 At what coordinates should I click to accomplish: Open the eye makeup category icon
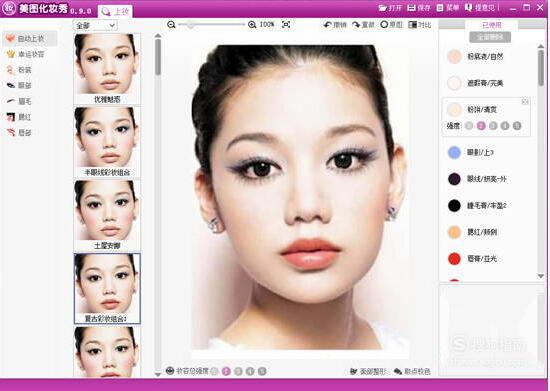tap(11, 85)
